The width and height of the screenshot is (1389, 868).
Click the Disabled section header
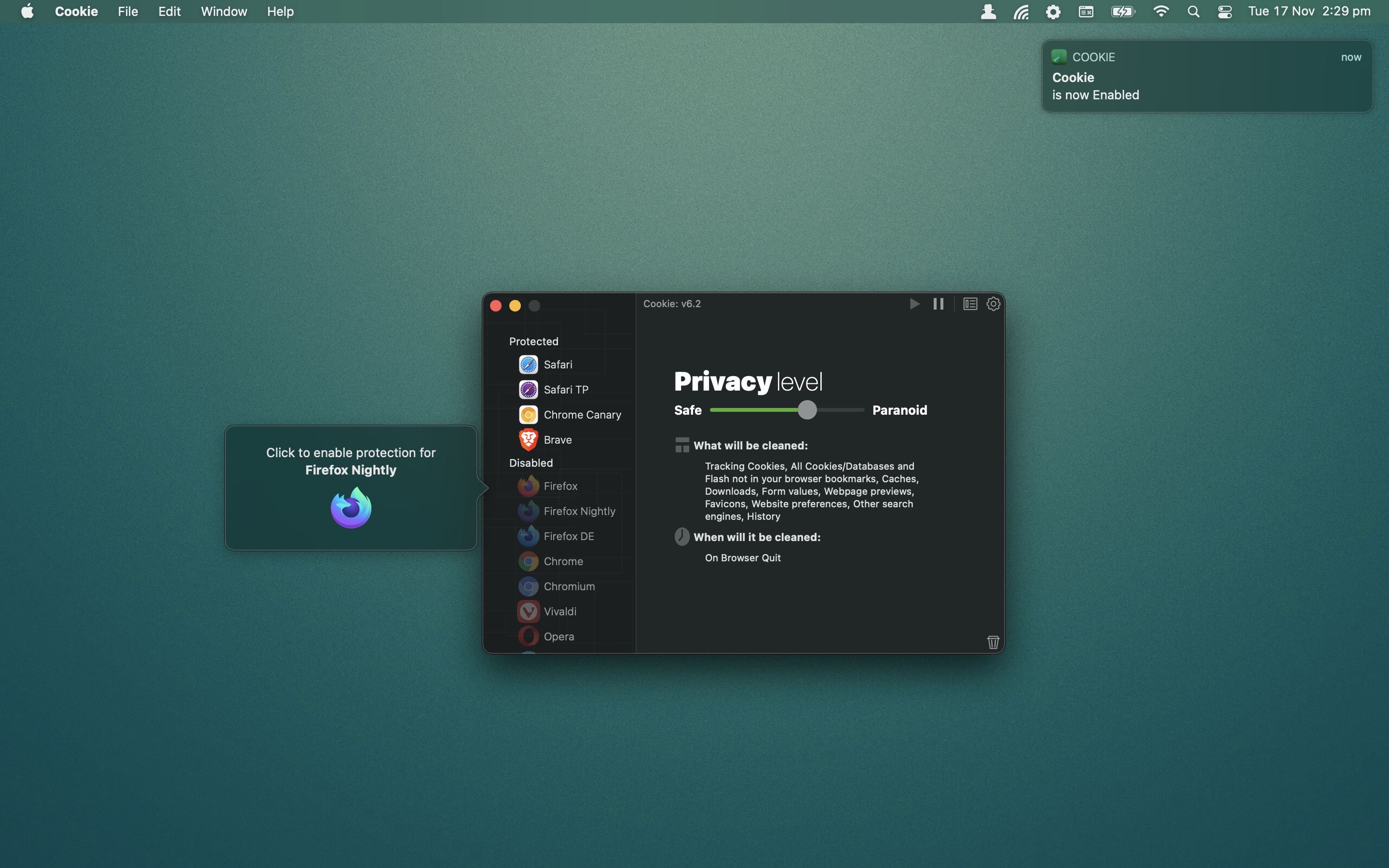(531, 463)
